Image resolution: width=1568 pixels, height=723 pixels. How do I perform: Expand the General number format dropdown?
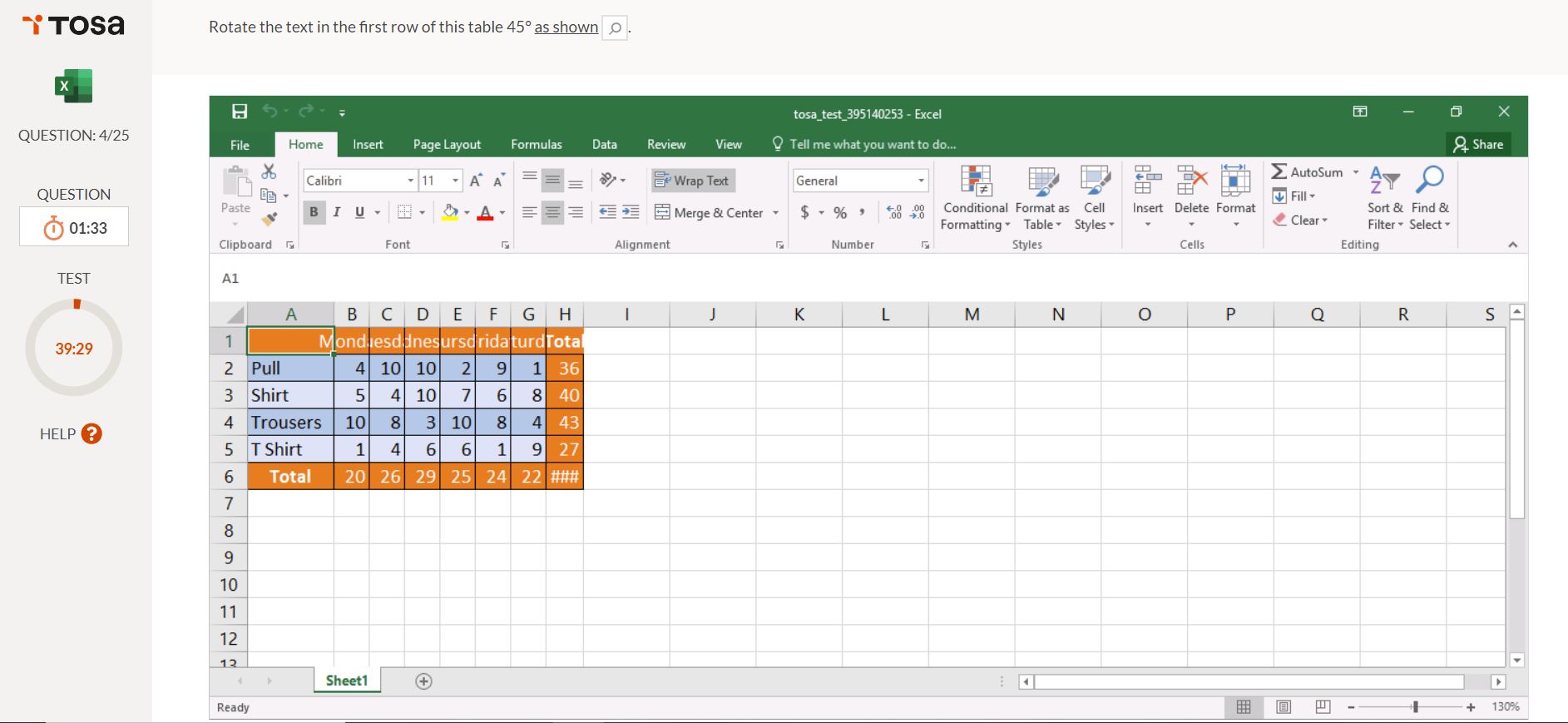point(921,181)
